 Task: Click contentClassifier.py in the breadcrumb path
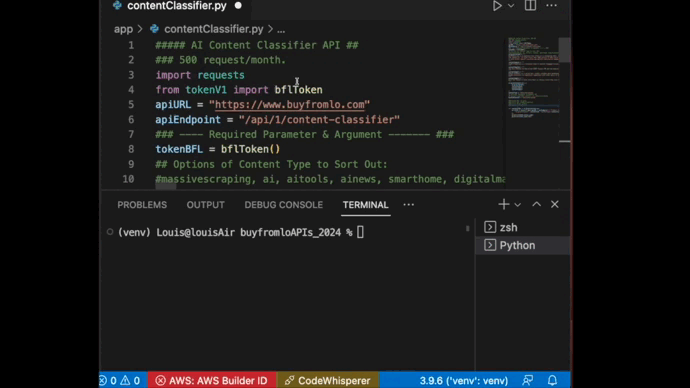pyautogui.click(x=213, y=29)
